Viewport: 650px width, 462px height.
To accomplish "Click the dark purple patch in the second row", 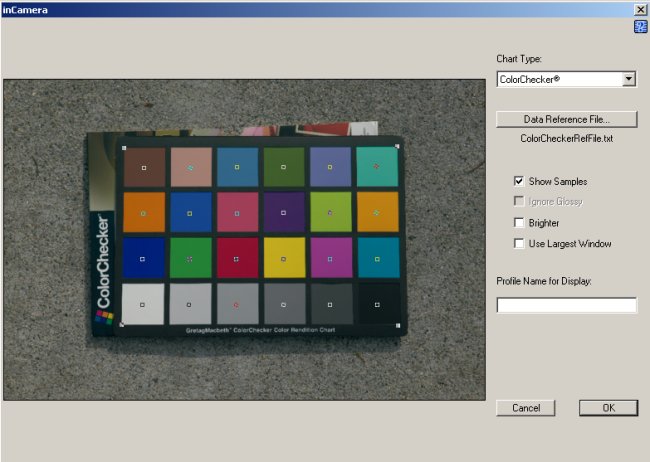I will (284, 212).
